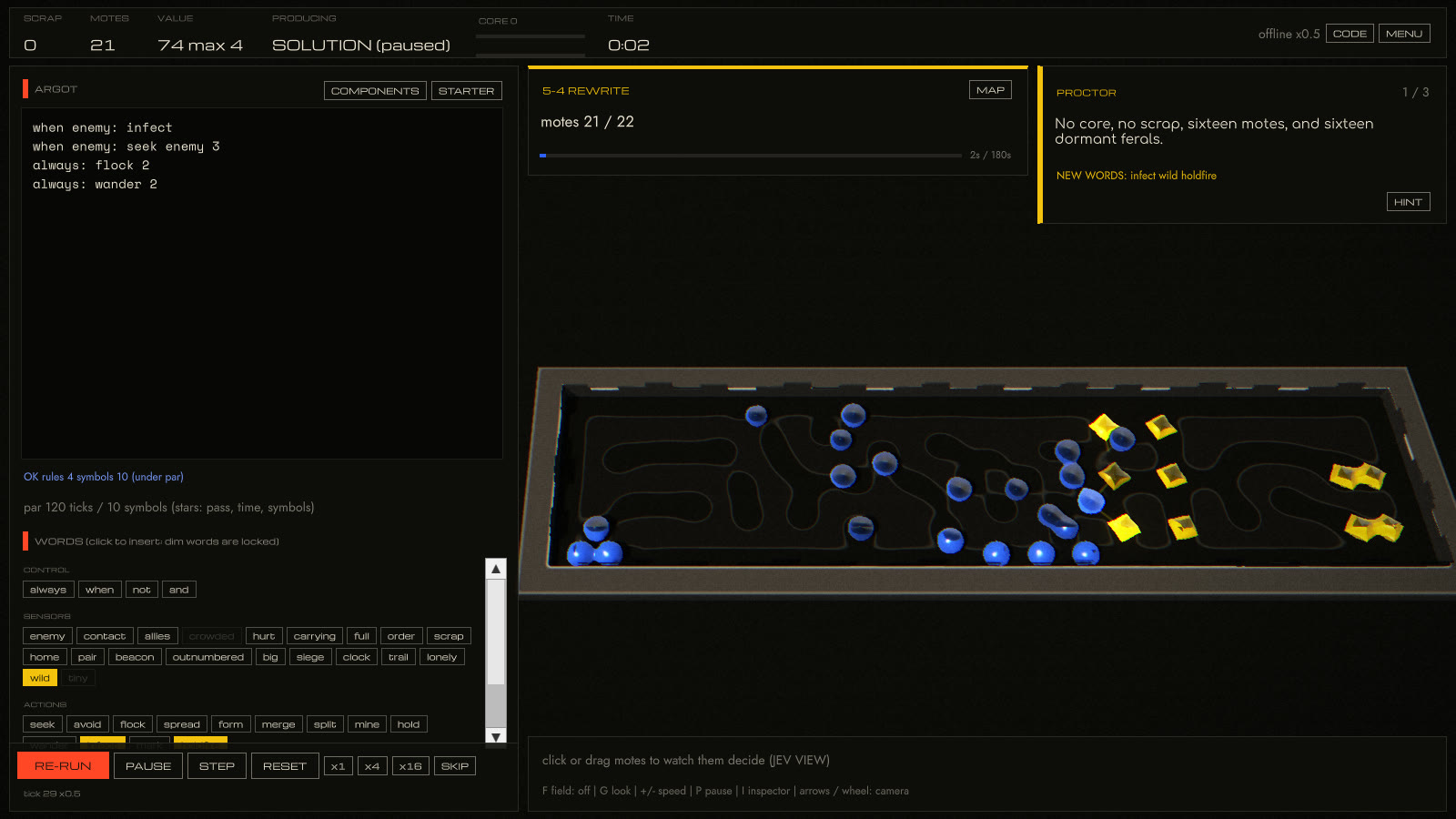
Task: Insert the 'enemy' sensor word
Action: click(x=47, y=636)
